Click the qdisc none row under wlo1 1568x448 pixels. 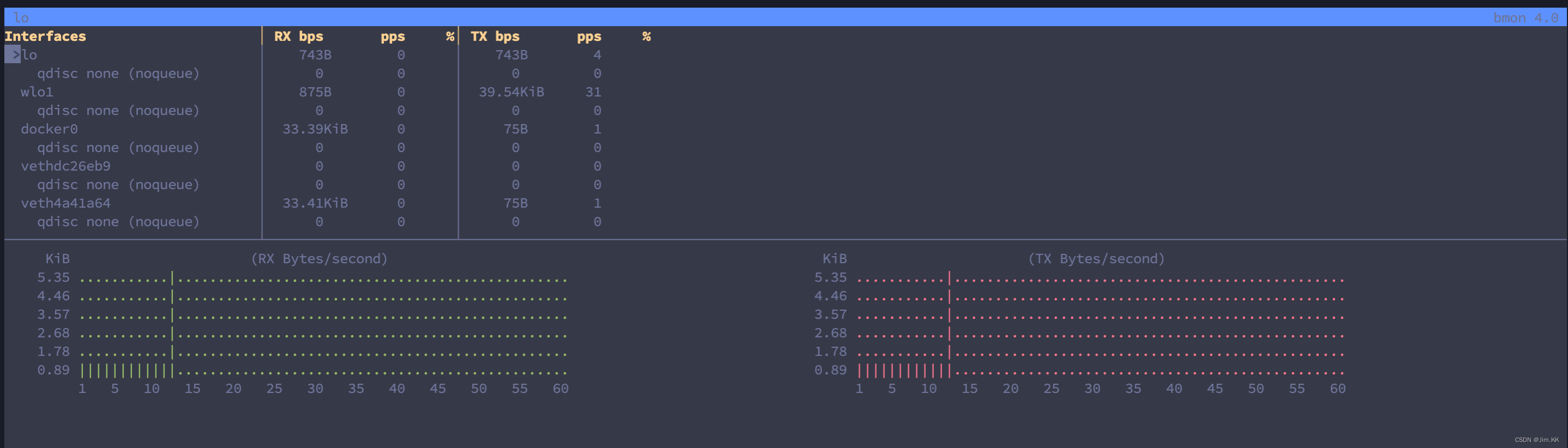click(118, 111)
